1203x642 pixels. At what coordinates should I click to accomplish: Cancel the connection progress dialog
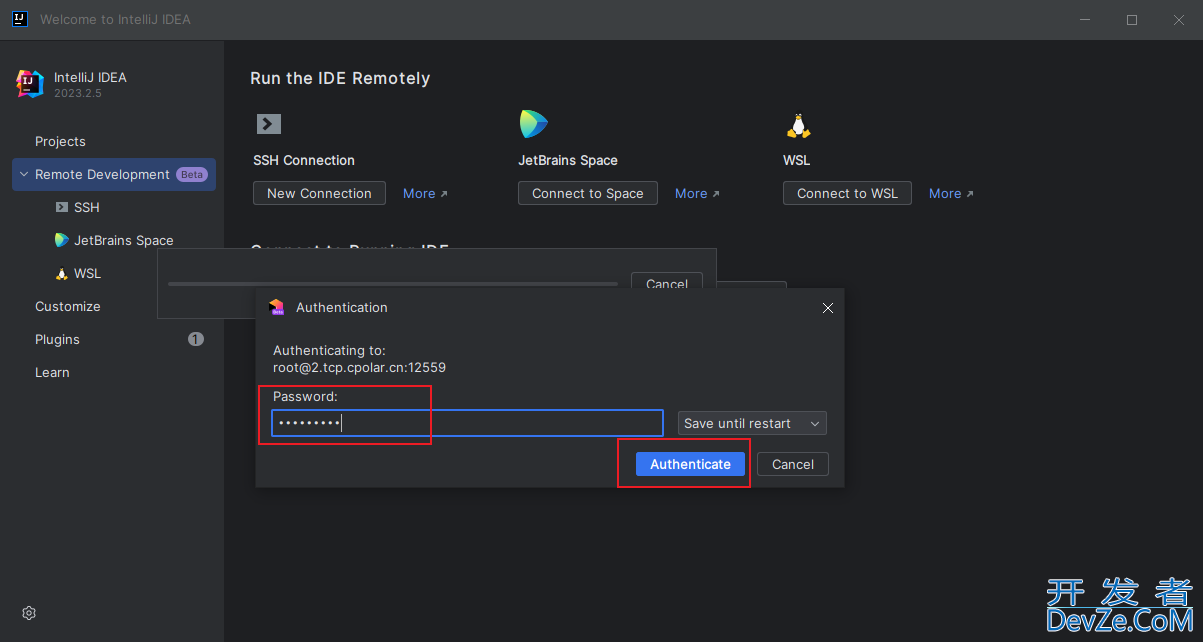[x=667, y=283]
